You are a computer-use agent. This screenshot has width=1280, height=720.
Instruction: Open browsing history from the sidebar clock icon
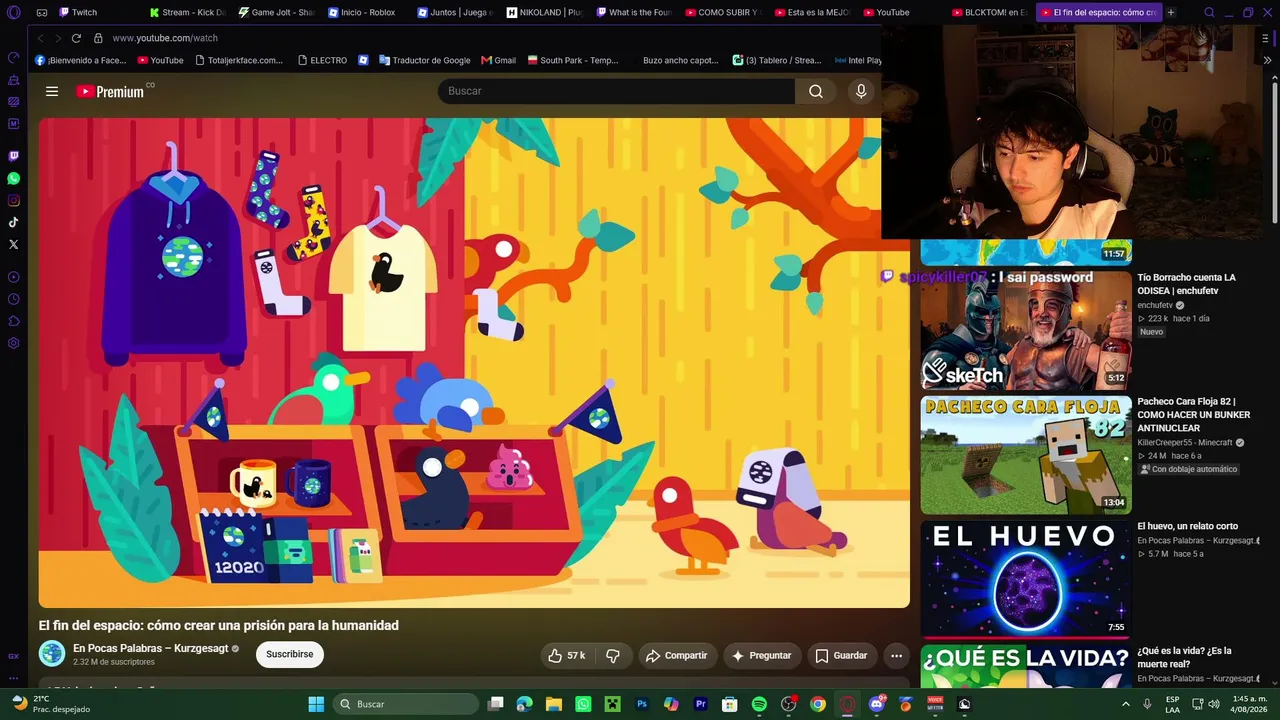[13, 299]
